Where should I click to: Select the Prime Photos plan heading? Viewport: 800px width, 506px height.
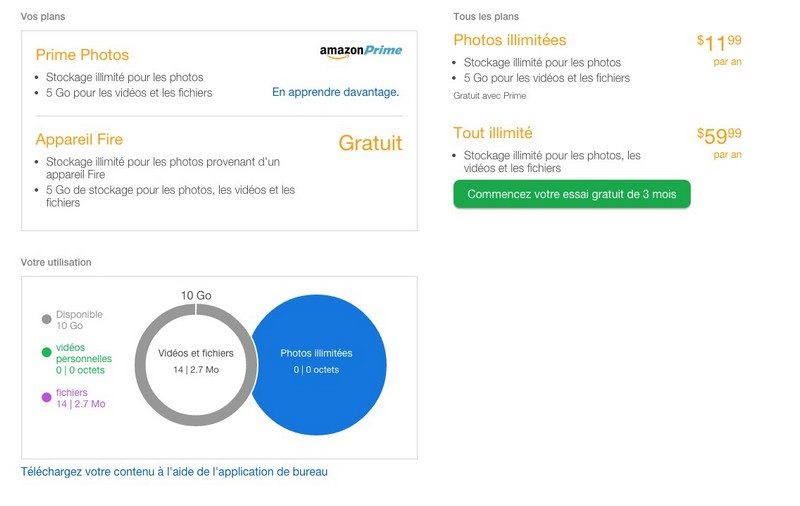click(82, 55)
